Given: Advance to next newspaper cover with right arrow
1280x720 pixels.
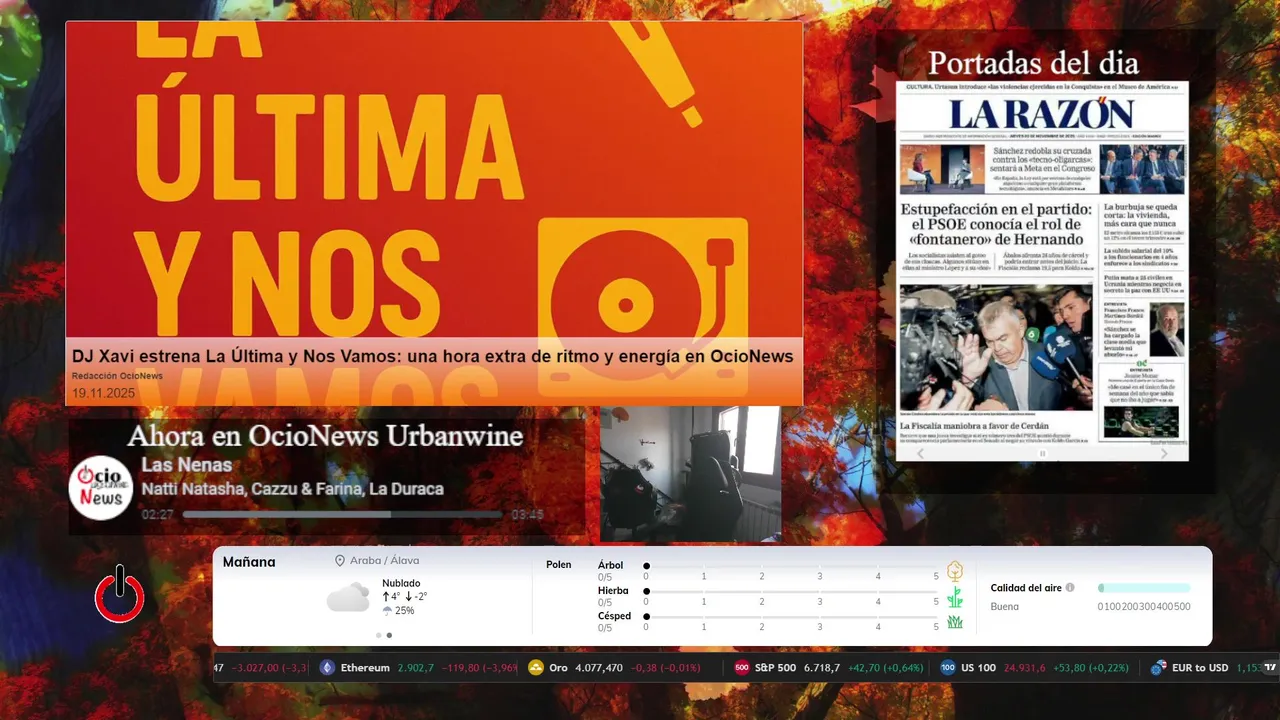Looking at the screenshot, I should (1164, 453).
